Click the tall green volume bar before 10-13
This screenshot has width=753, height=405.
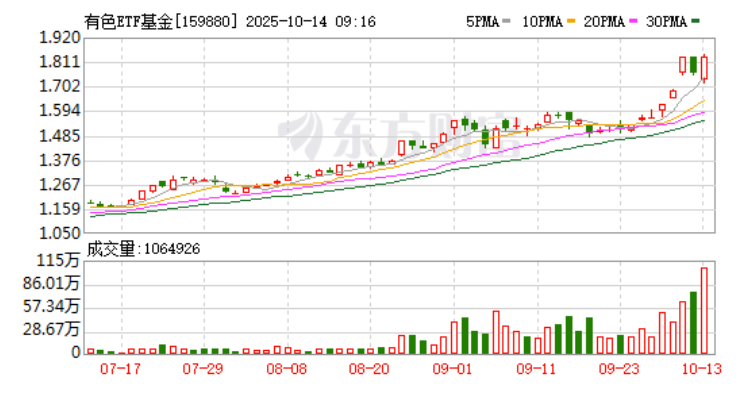tap(693, 323)
